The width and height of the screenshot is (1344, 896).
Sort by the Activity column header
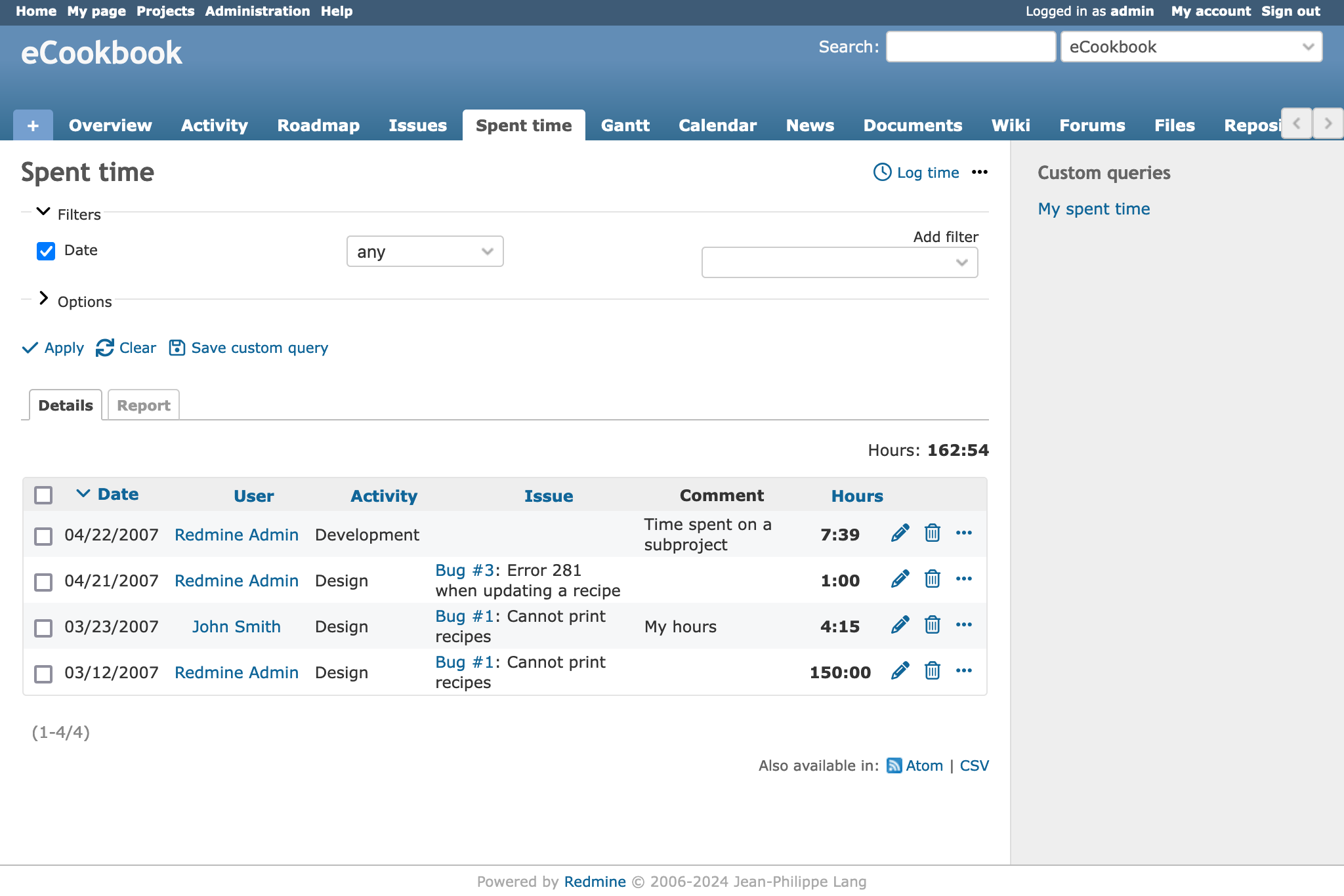click(384, 496)
